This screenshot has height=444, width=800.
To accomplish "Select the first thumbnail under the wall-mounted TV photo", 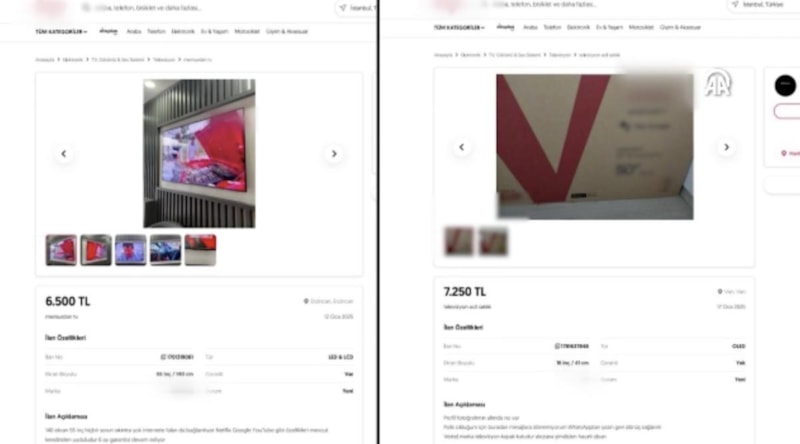I will pyautogui.click(x=61, y=250).
